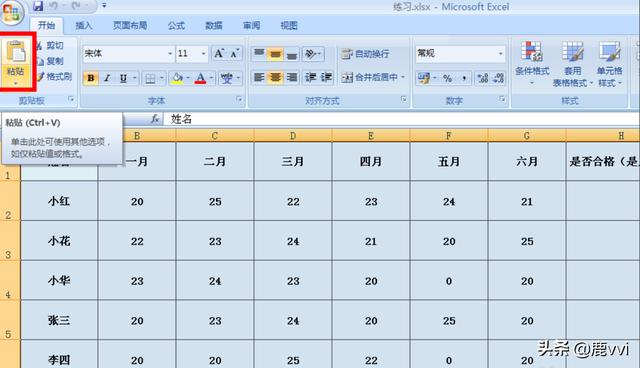640x368 pixels.
Task: Increase font size with large A icon
Action: coord(219,54)
